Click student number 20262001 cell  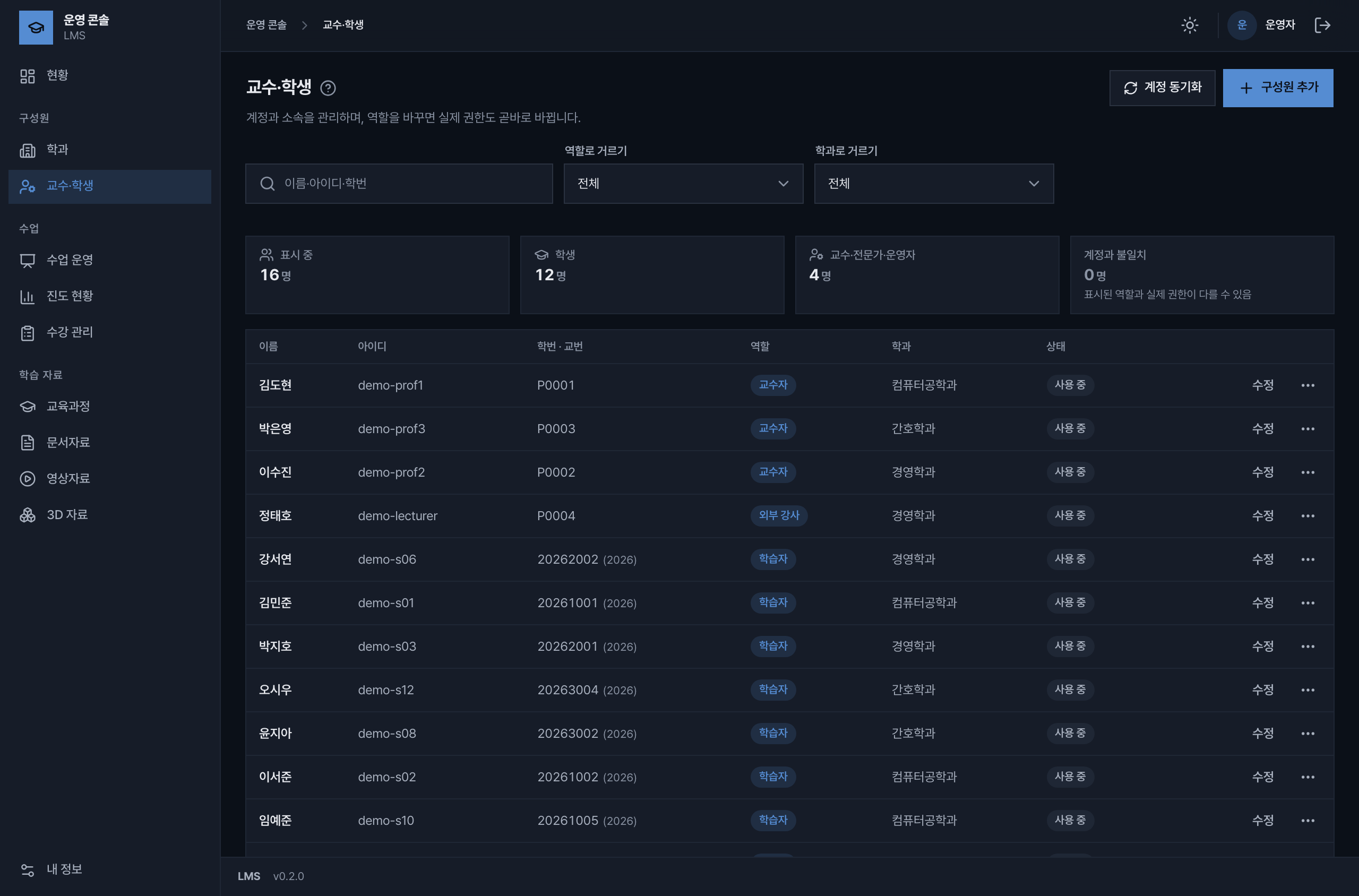(567, 647)
